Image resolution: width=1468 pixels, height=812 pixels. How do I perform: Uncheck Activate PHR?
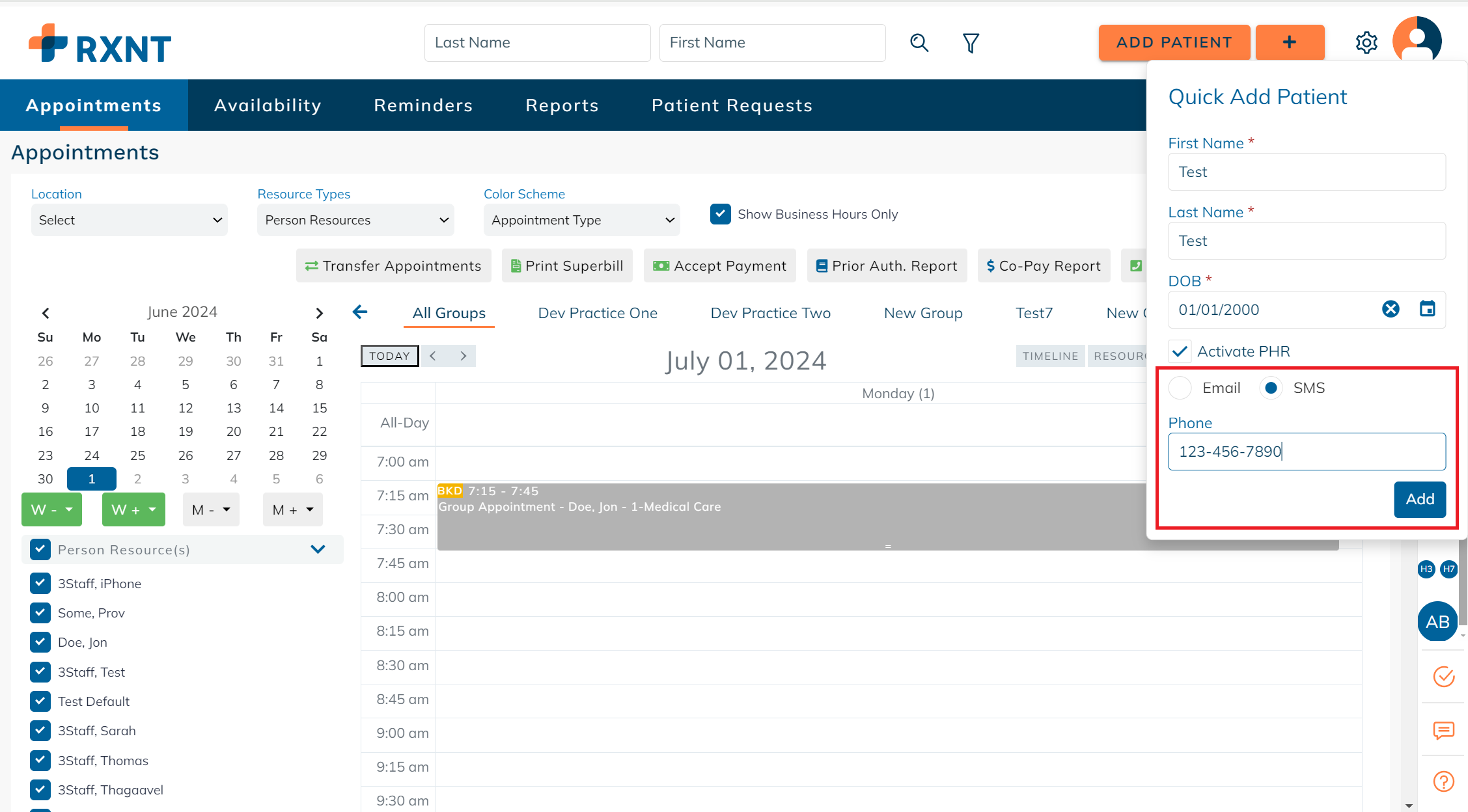tap(1180, 351)
